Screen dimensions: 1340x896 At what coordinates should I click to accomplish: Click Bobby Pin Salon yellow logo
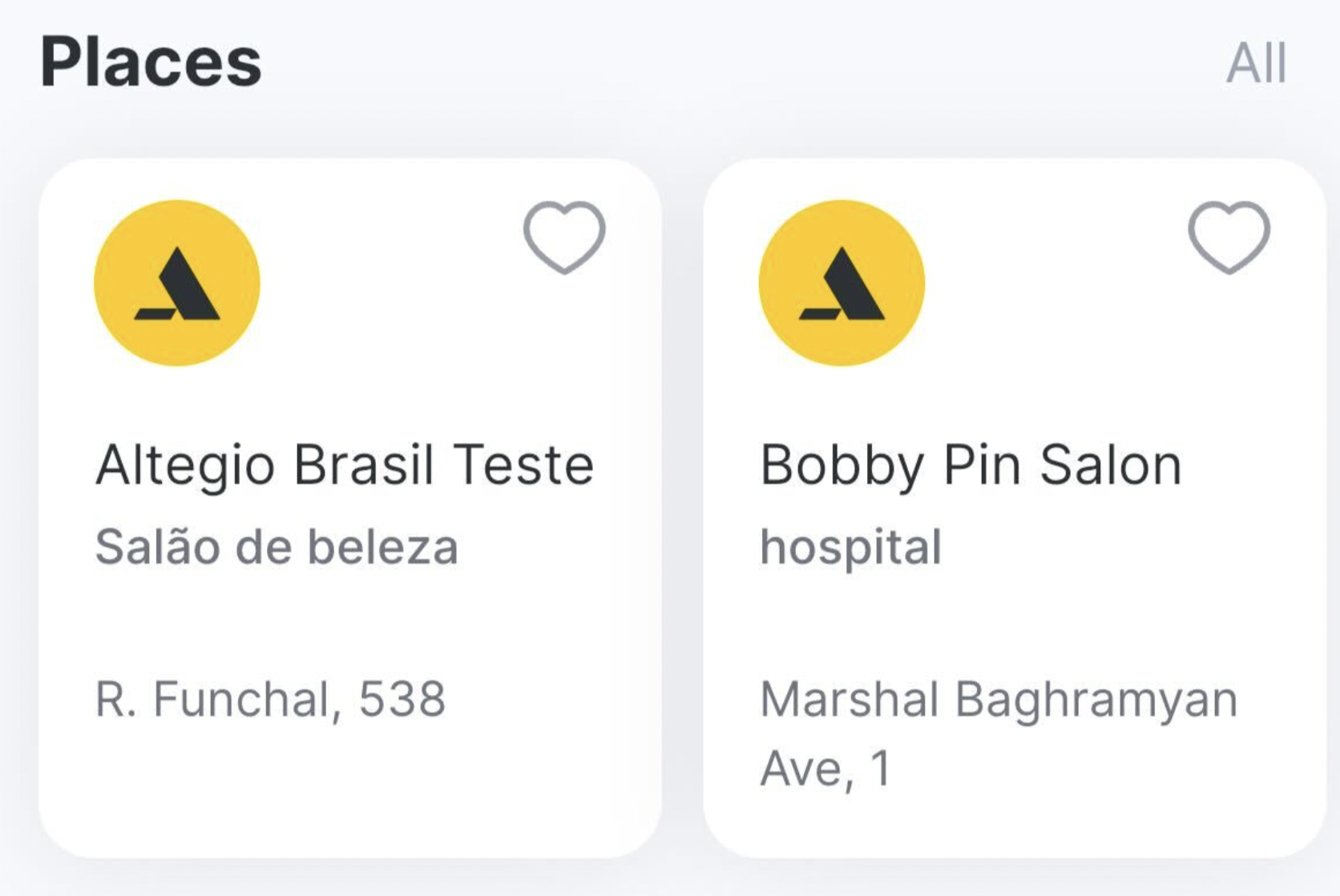[x=842, y=283]
